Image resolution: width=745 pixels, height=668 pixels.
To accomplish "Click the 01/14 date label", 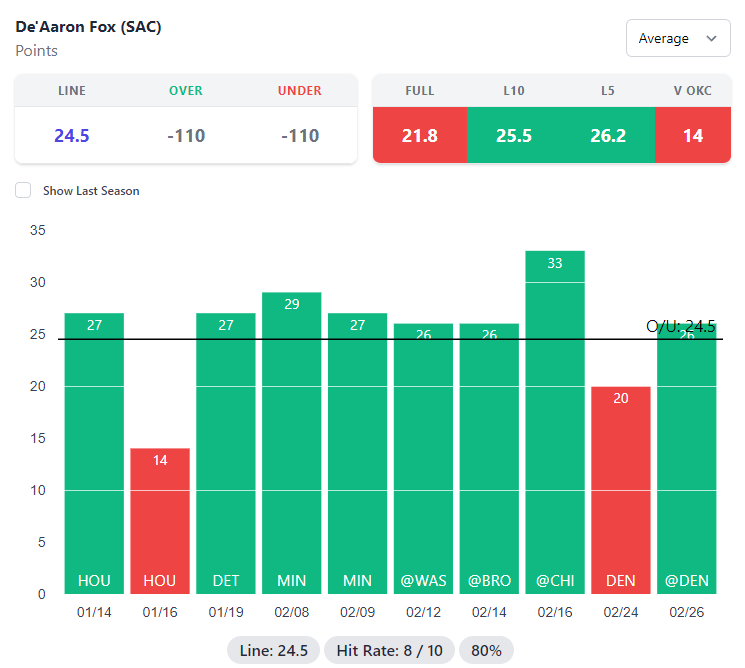I will click(x=94, y=612).
